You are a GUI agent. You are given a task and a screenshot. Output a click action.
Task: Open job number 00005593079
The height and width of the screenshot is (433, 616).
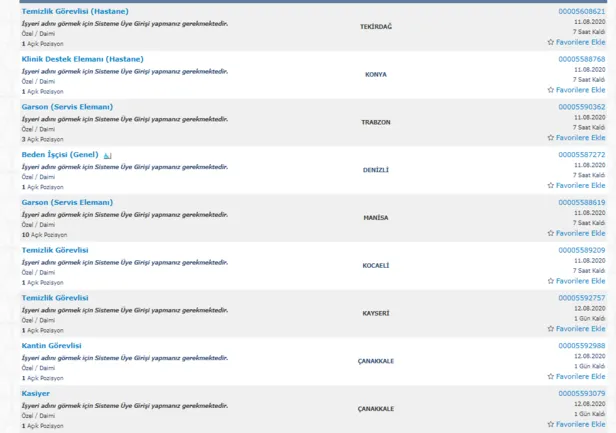click(x=581, y=394)
